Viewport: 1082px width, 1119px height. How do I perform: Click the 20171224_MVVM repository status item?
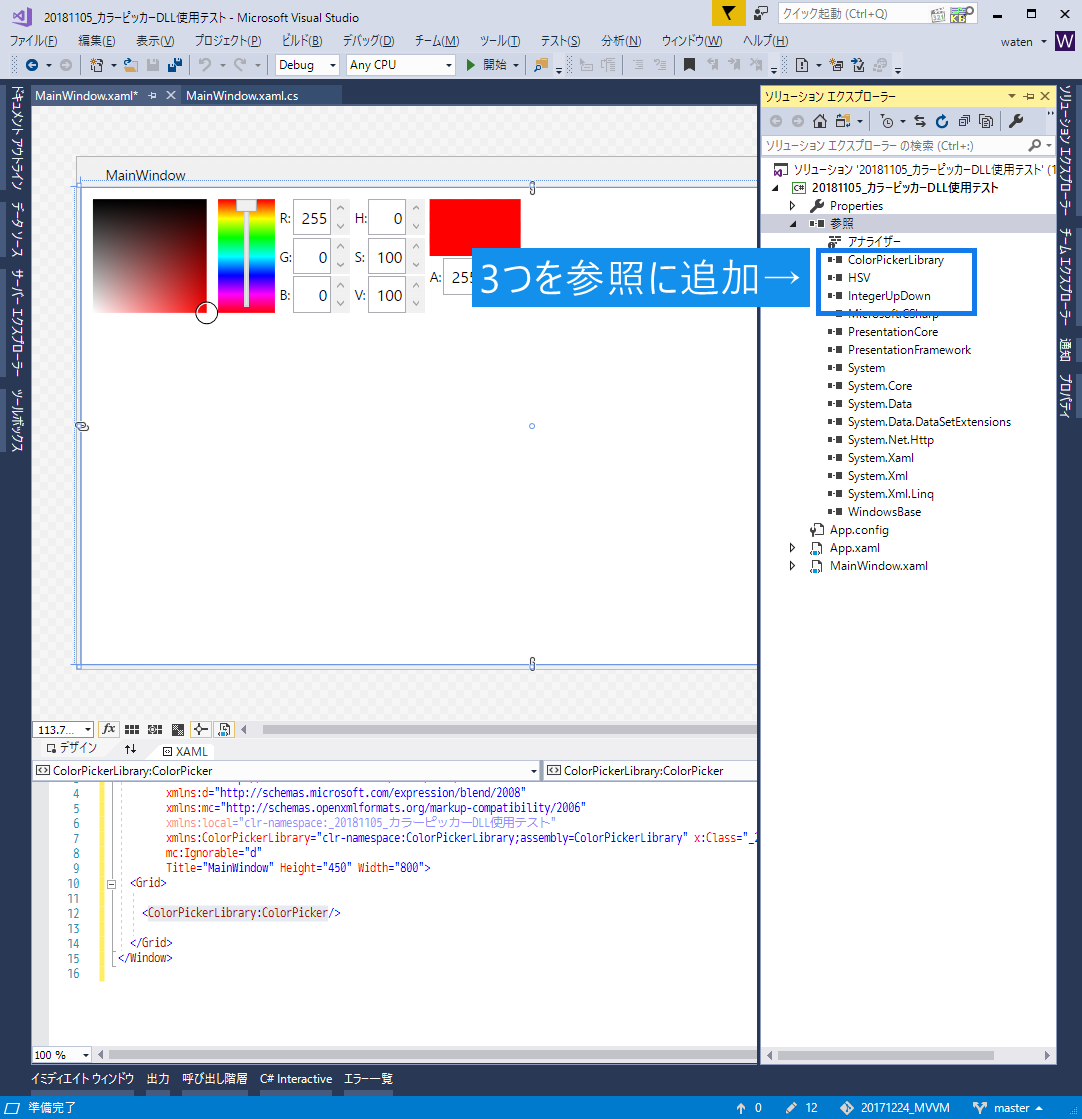(x=895, y=1108)
